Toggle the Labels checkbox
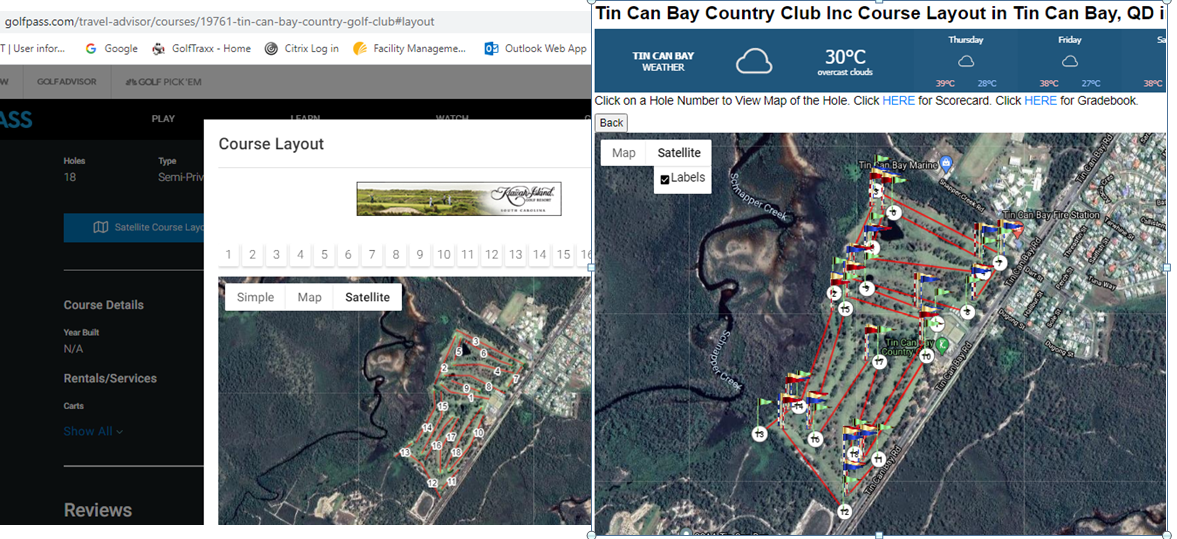 [664, 179]
